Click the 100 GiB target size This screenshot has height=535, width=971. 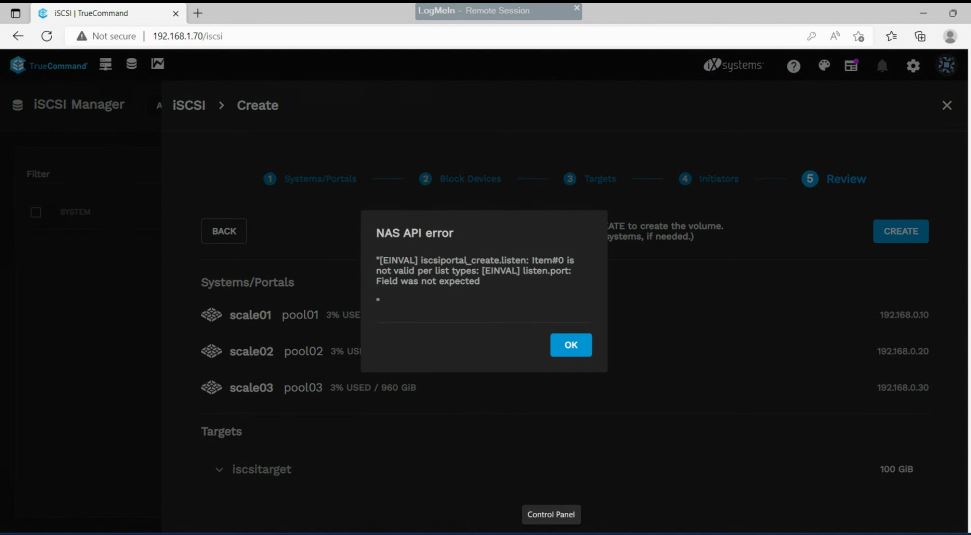(x=896, y=469)
